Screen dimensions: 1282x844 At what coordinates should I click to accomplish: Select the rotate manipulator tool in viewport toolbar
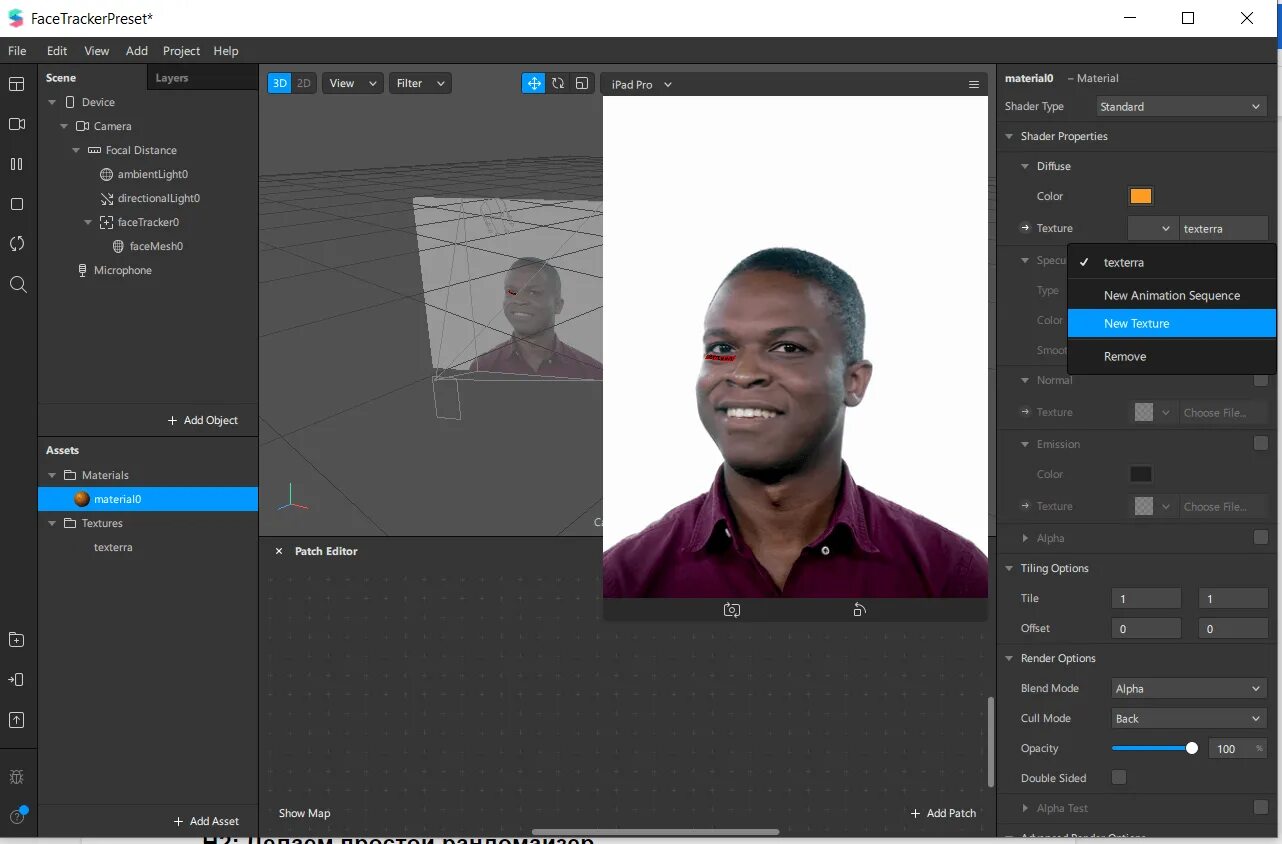(558, 84)
